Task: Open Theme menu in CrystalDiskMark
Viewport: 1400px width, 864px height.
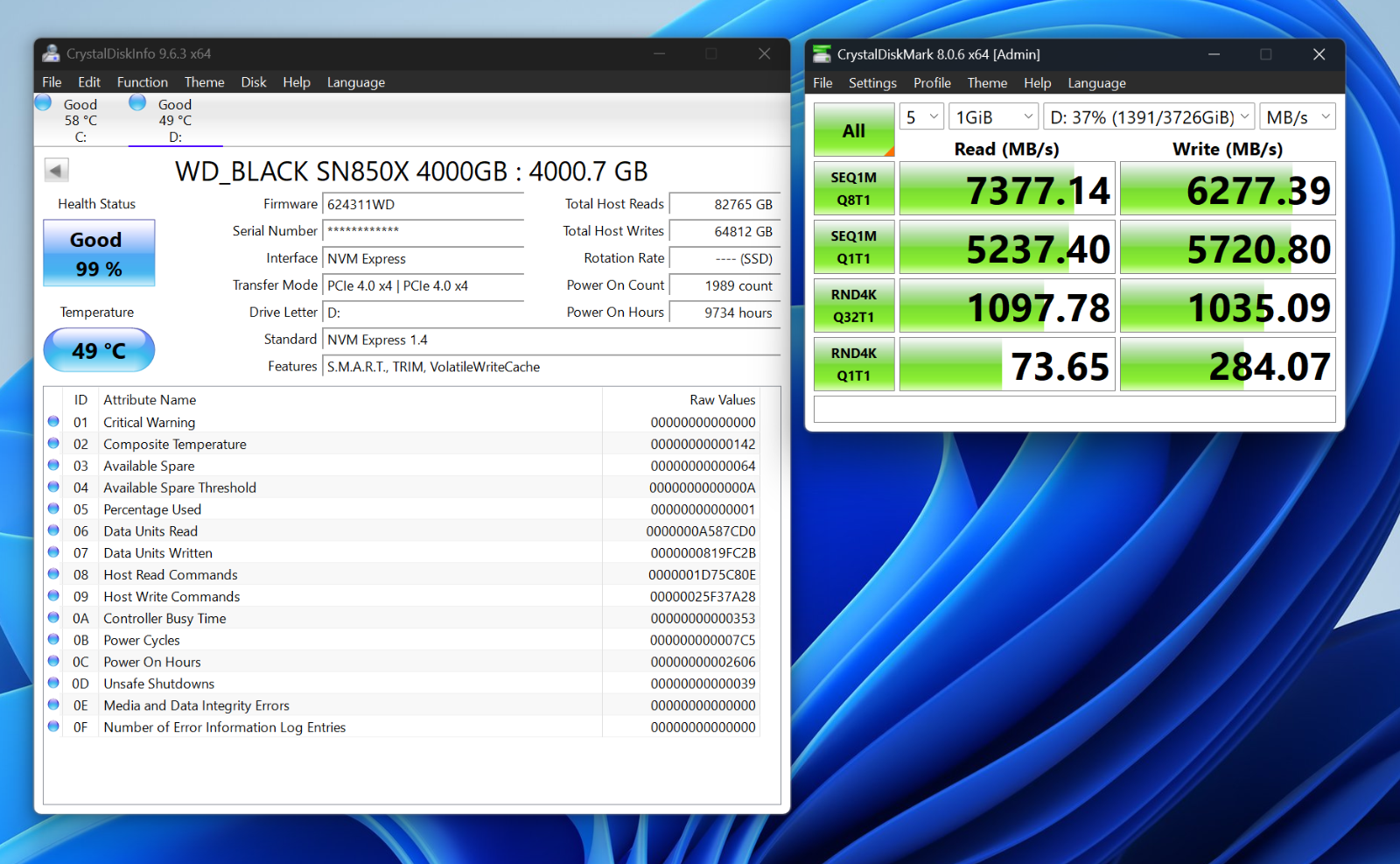Action: click(987, 83)
